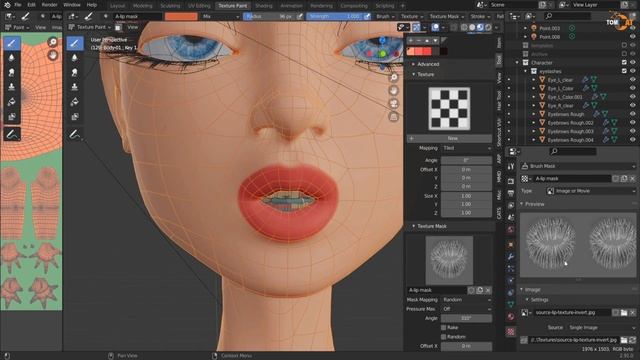Hide Eyebrows Rough.004 in outliner

633,140
